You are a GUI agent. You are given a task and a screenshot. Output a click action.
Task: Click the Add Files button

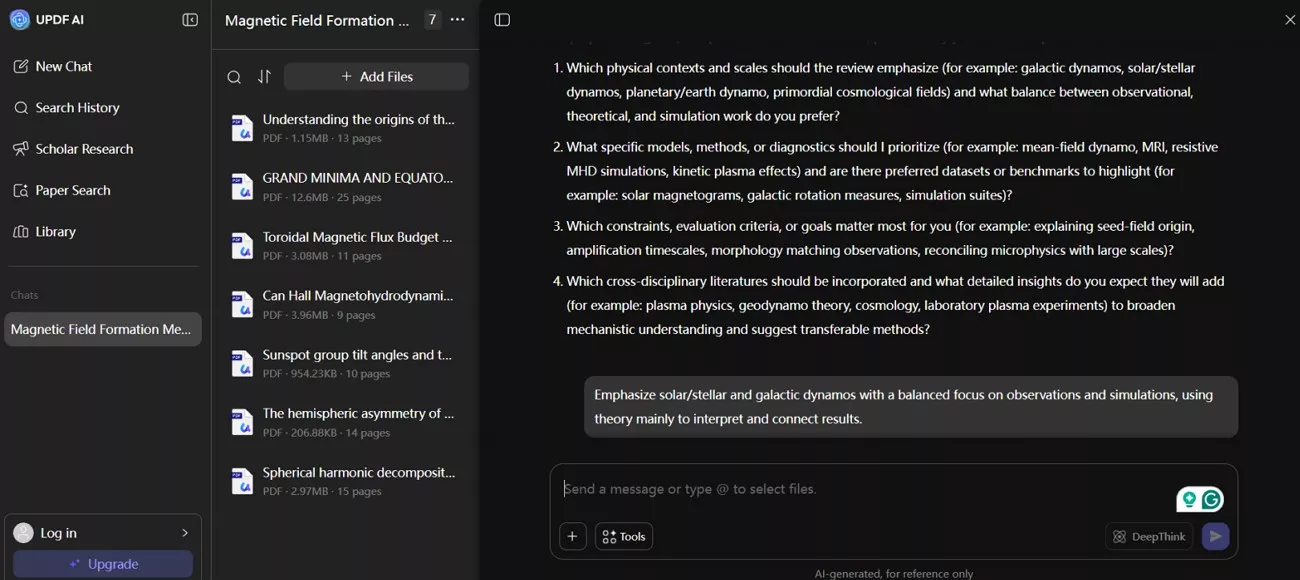tap(376, 77)
